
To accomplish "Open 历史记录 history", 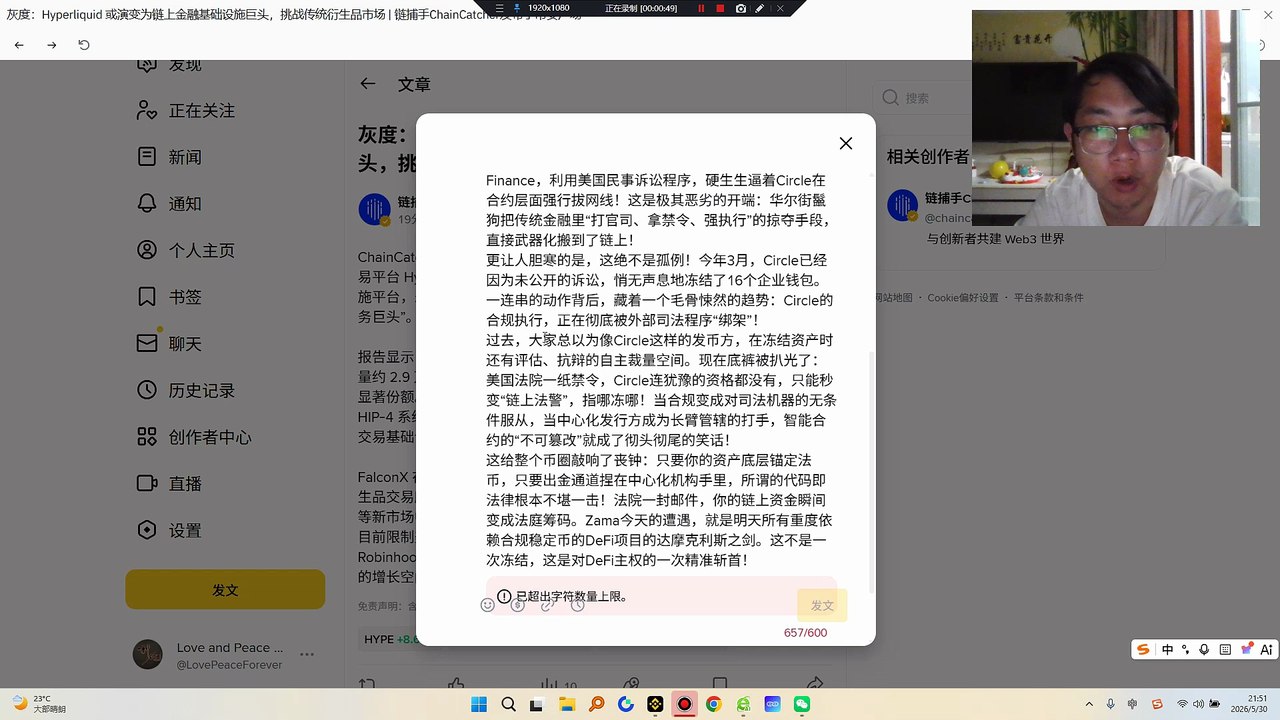I will (x=186, y=390).
